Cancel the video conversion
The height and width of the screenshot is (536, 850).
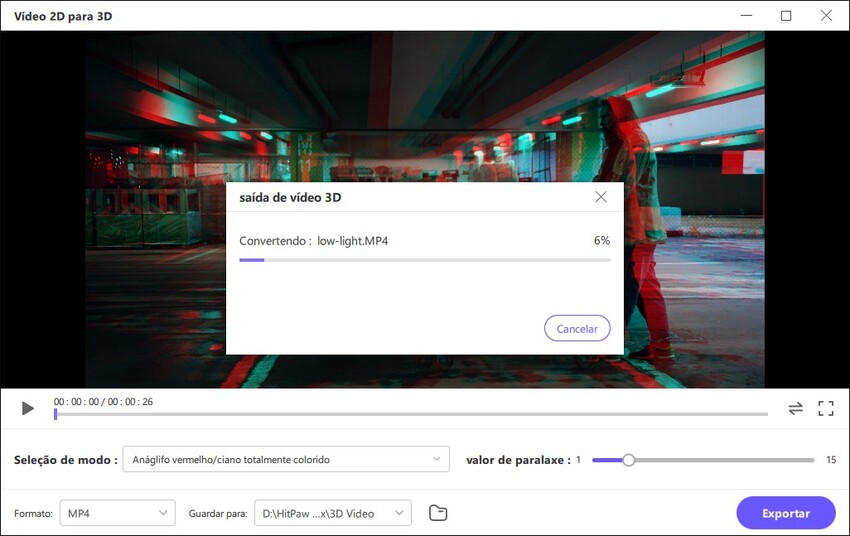pos(577,328)
